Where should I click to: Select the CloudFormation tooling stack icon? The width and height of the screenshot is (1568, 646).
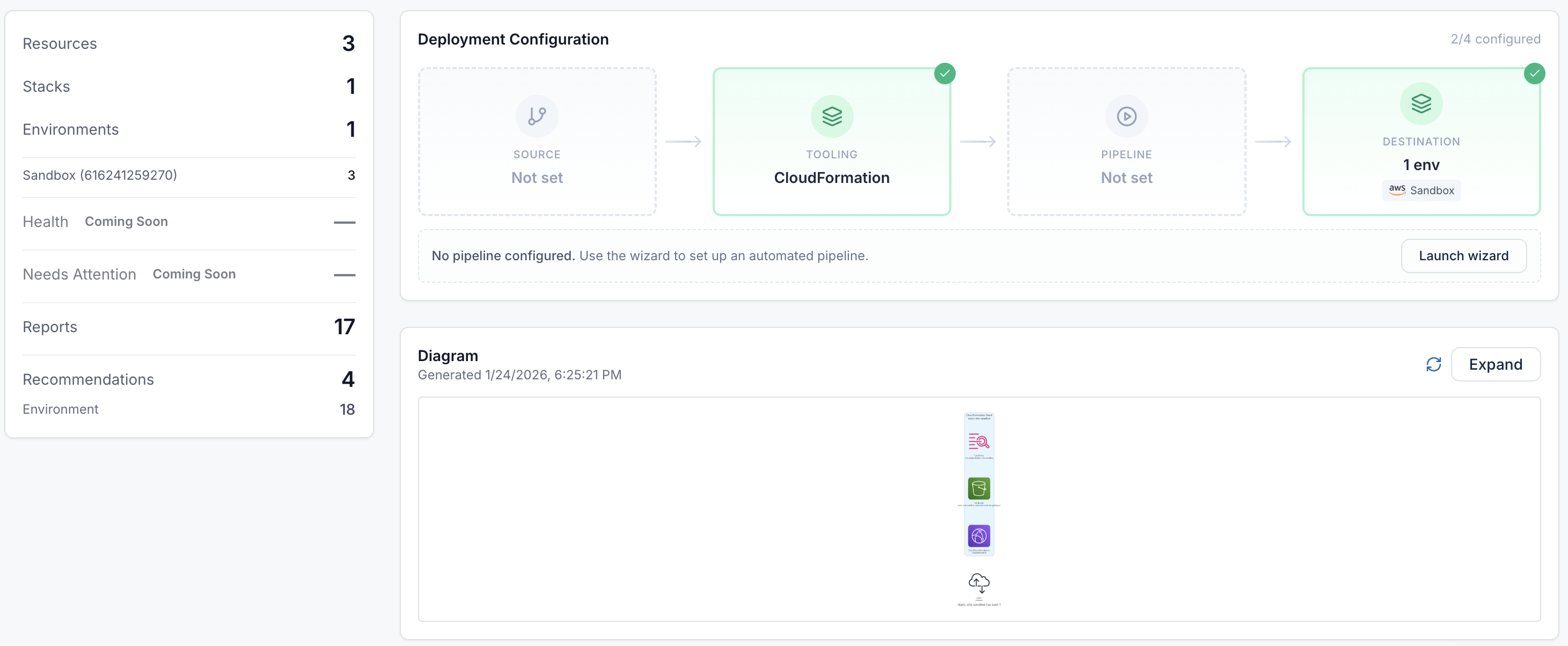click(x=831, y=116)
